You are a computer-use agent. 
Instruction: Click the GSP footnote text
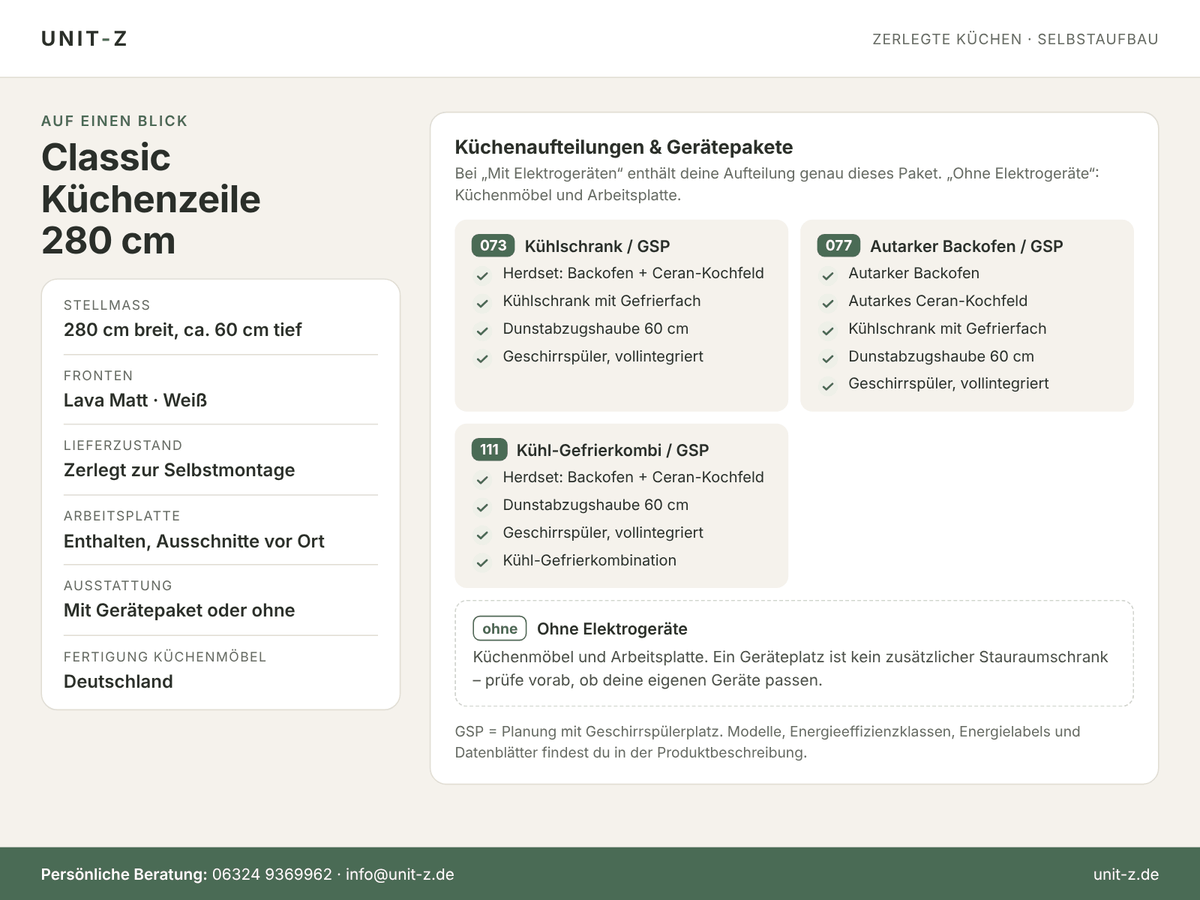point(767,742)
